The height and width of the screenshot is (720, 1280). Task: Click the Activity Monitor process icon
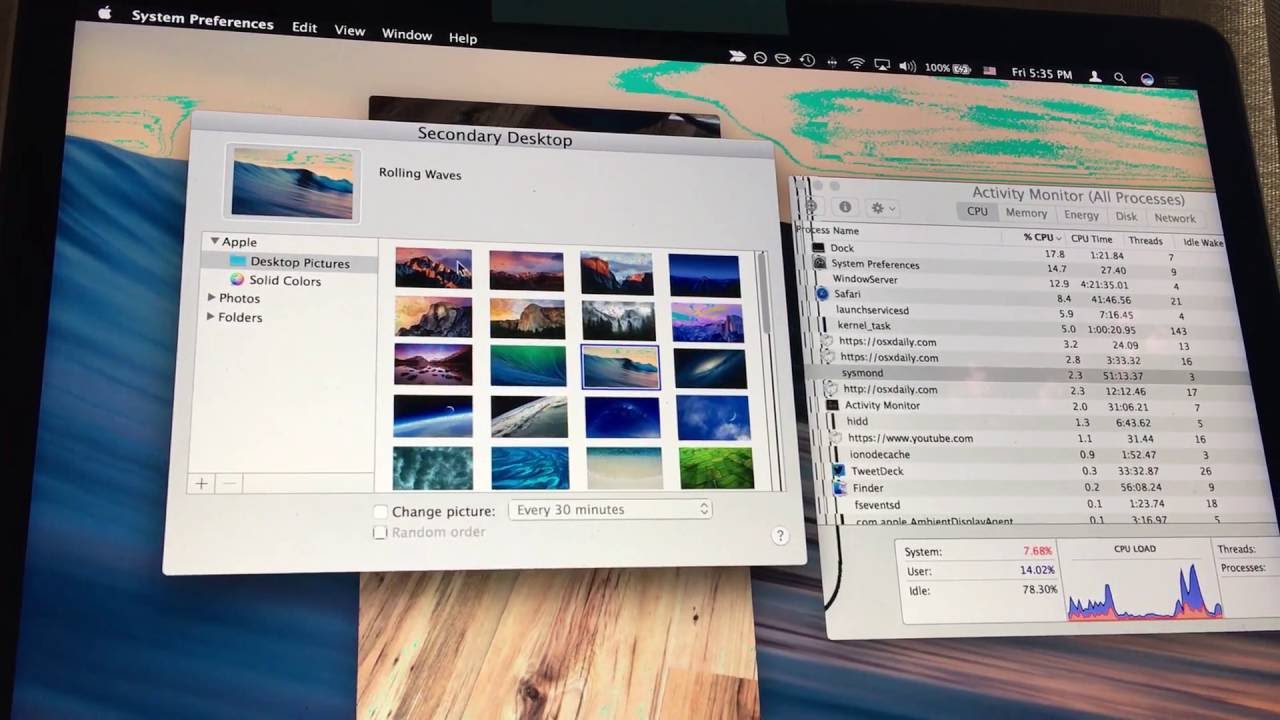click(832, 405)
